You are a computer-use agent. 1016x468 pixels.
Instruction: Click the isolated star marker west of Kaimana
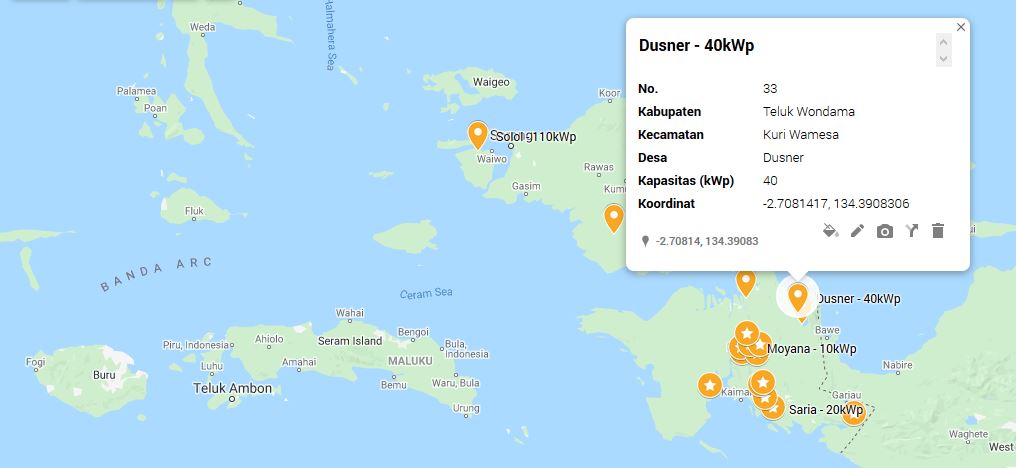click(x=709, y=385)
